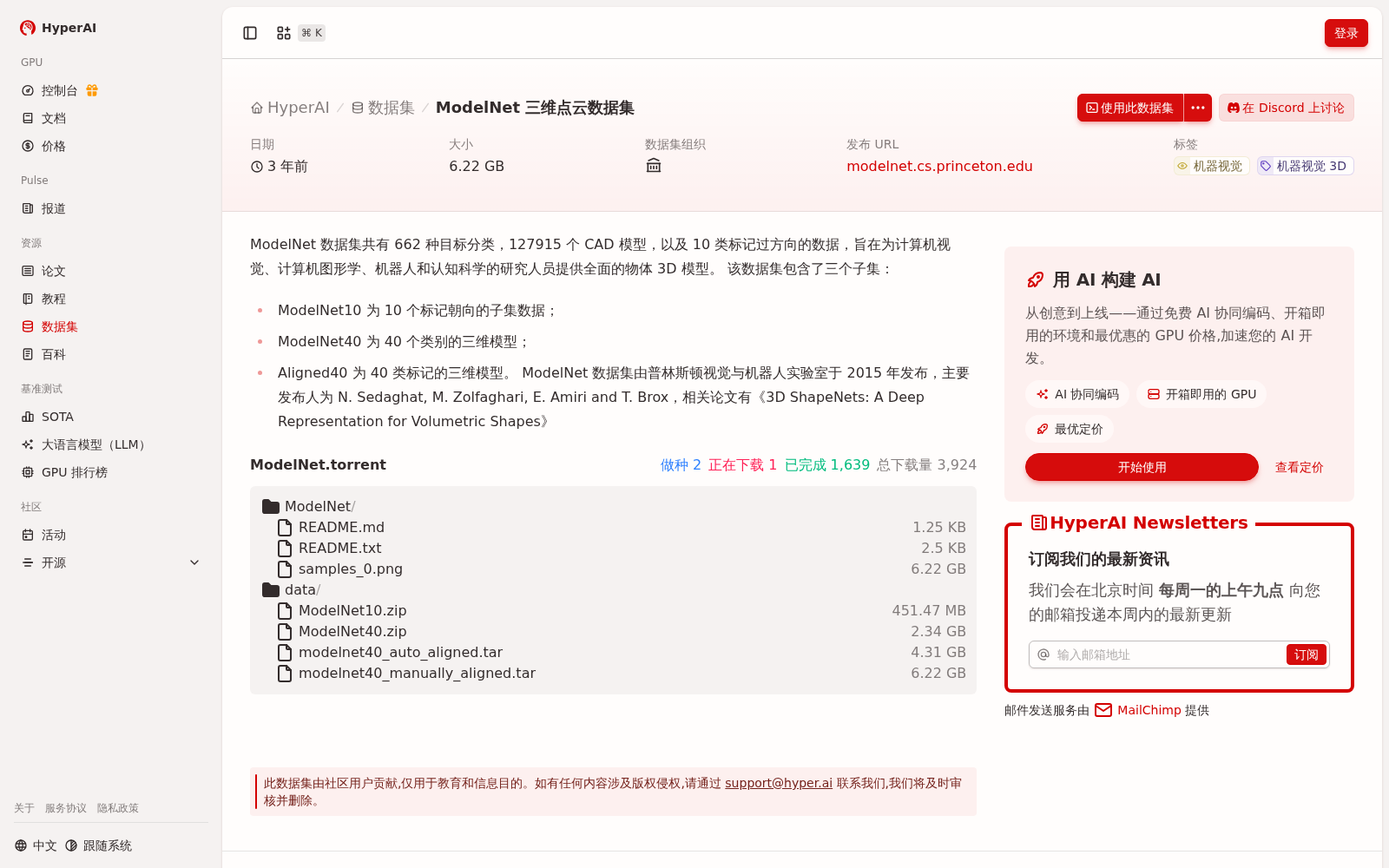The image size is (1389, 868).
Task: Open 控制台 in the sidebar
Action: pos(59,90)
